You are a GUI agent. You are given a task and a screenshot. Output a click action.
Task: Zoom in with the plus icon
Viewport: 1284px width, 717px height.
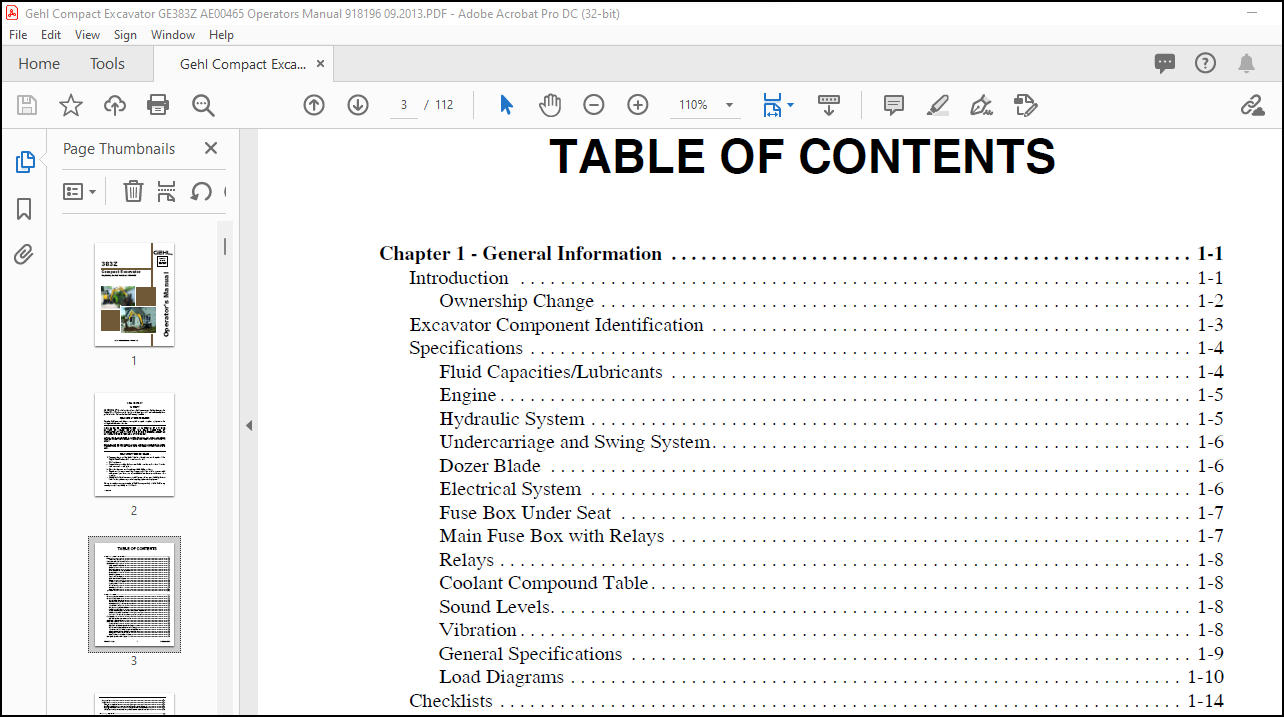click(x=638, y=105)
